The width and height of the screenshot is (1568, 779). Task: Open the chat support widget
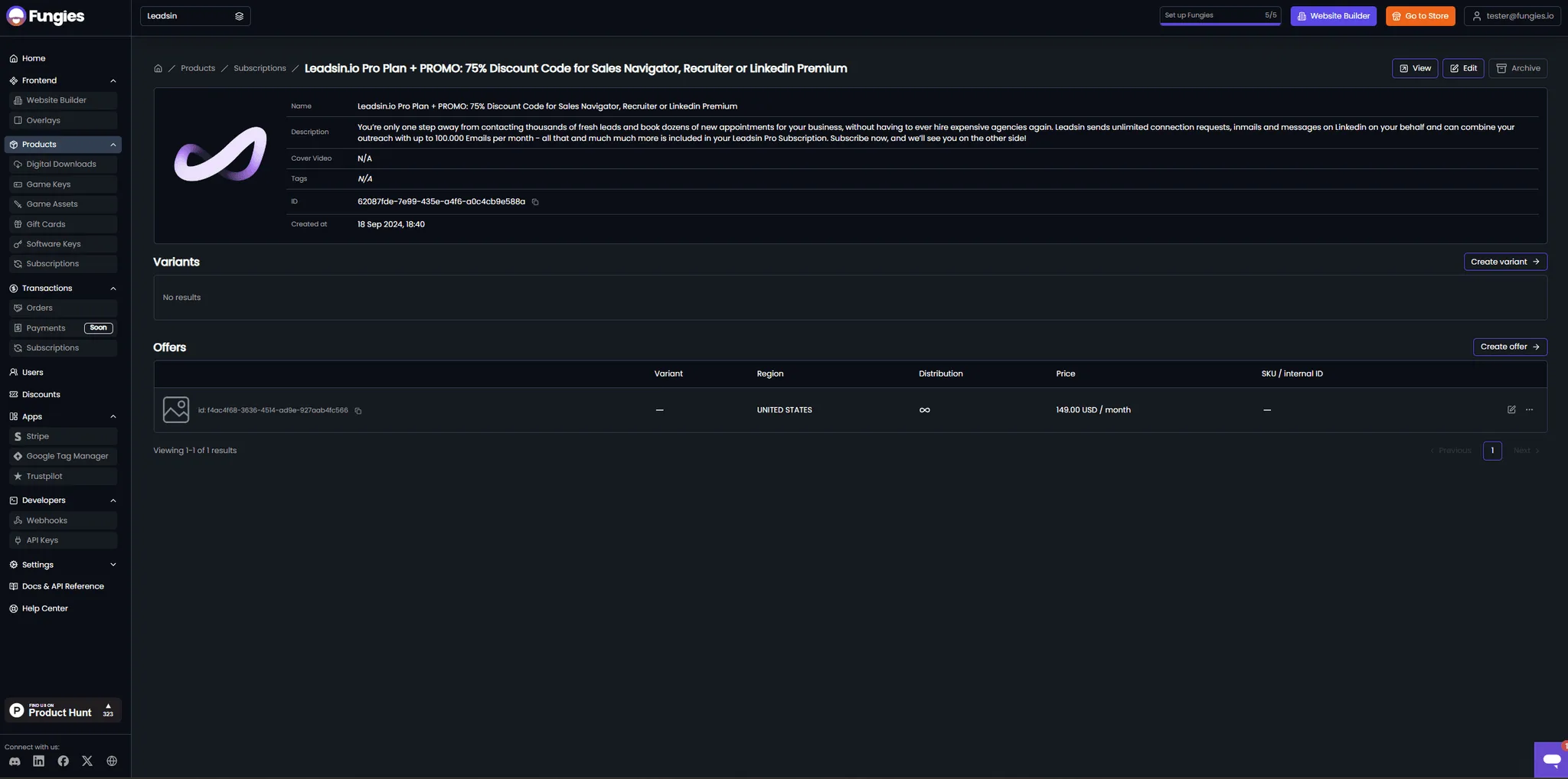click(x=1551, y=760)
